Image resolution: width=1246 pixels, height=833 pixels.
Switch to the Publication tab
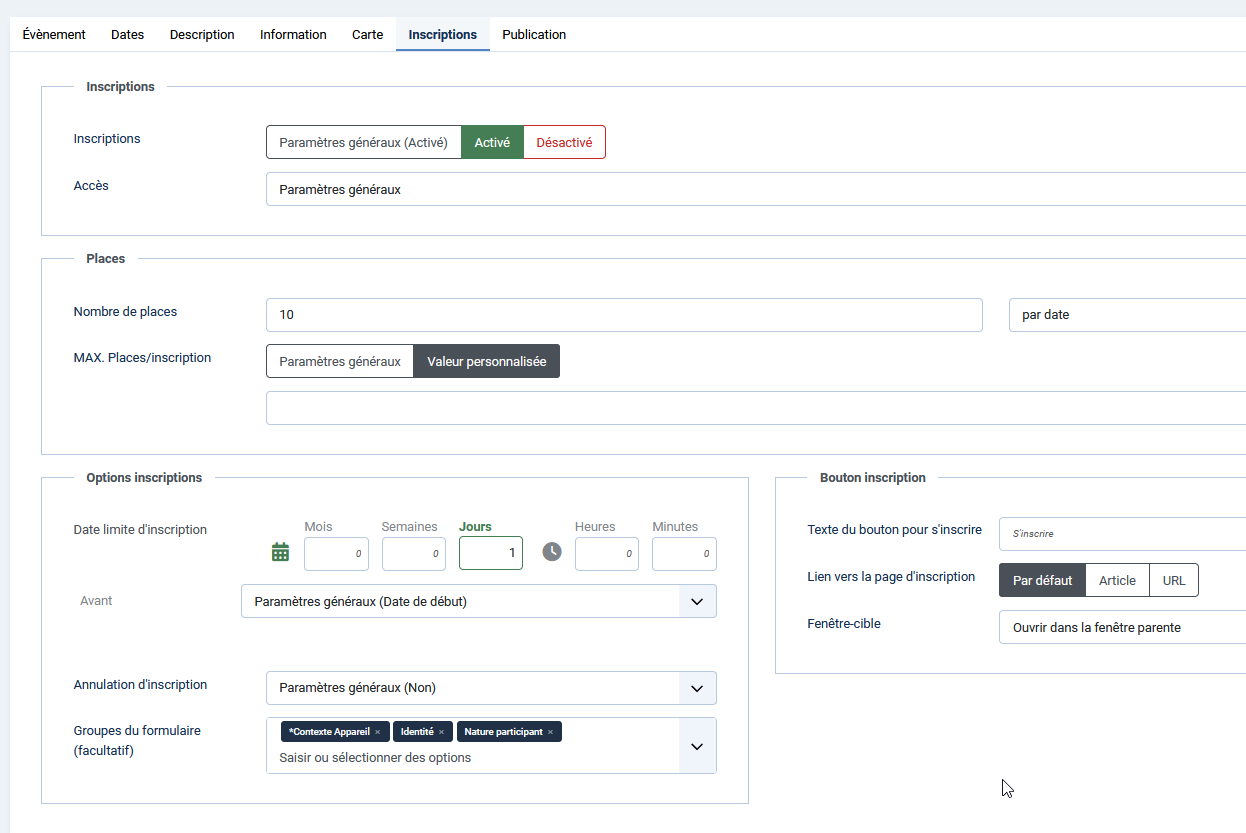click(534, 34)
